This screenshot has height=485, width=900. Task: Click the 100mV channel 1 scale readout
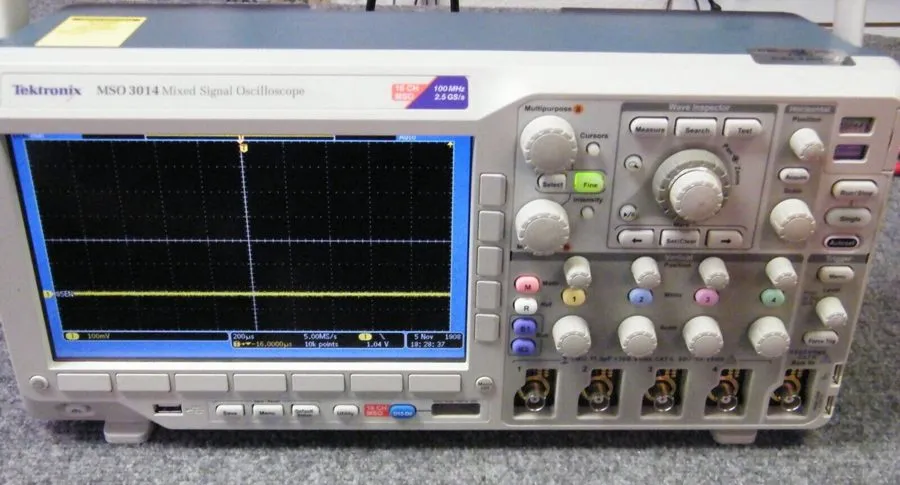pyautogui.click(x=98, y=336)
